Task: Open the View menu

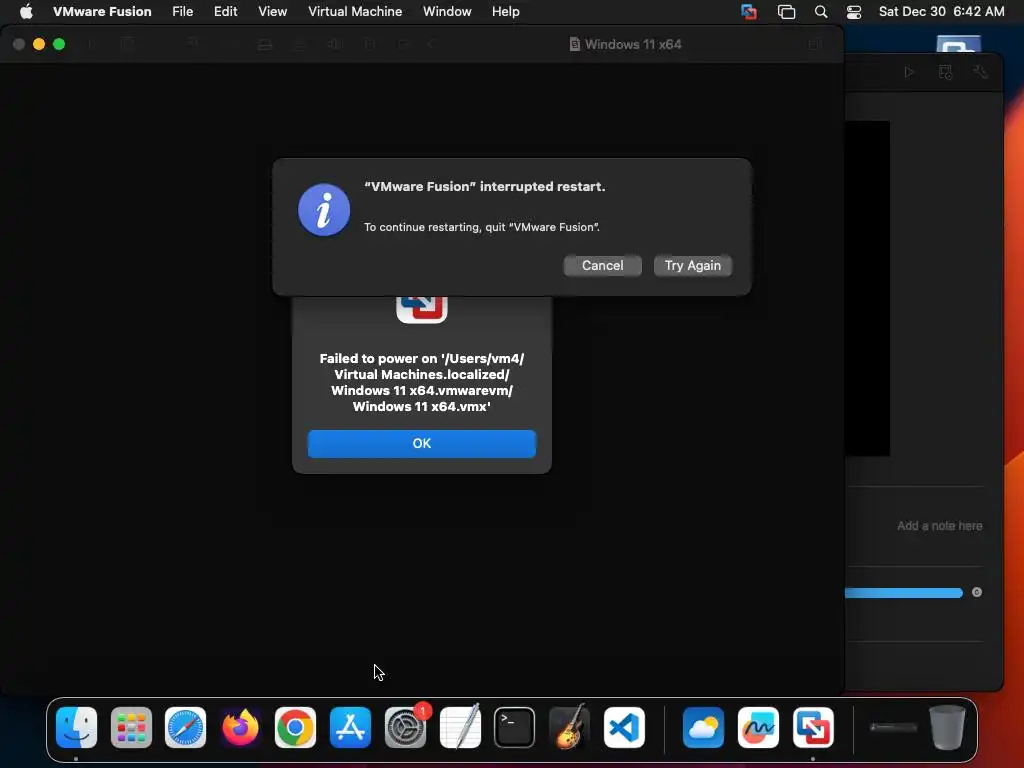Action: tap(272, 12)
